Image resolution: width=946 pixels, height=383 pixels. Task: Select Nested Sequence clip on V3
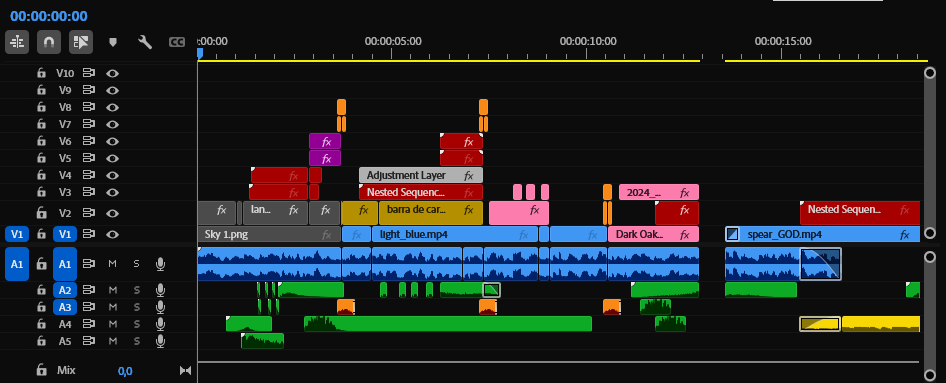[x=421, y=192]
